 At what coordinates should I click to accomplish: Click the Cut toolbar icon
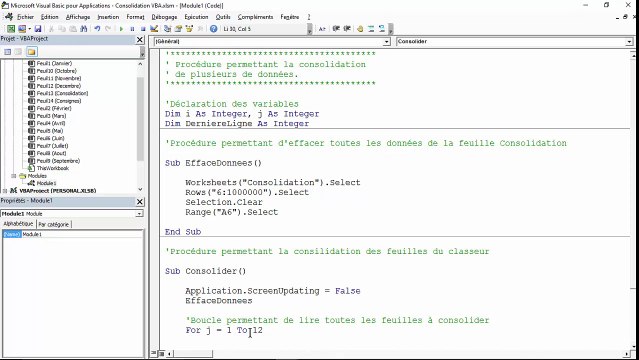(51, 29)
